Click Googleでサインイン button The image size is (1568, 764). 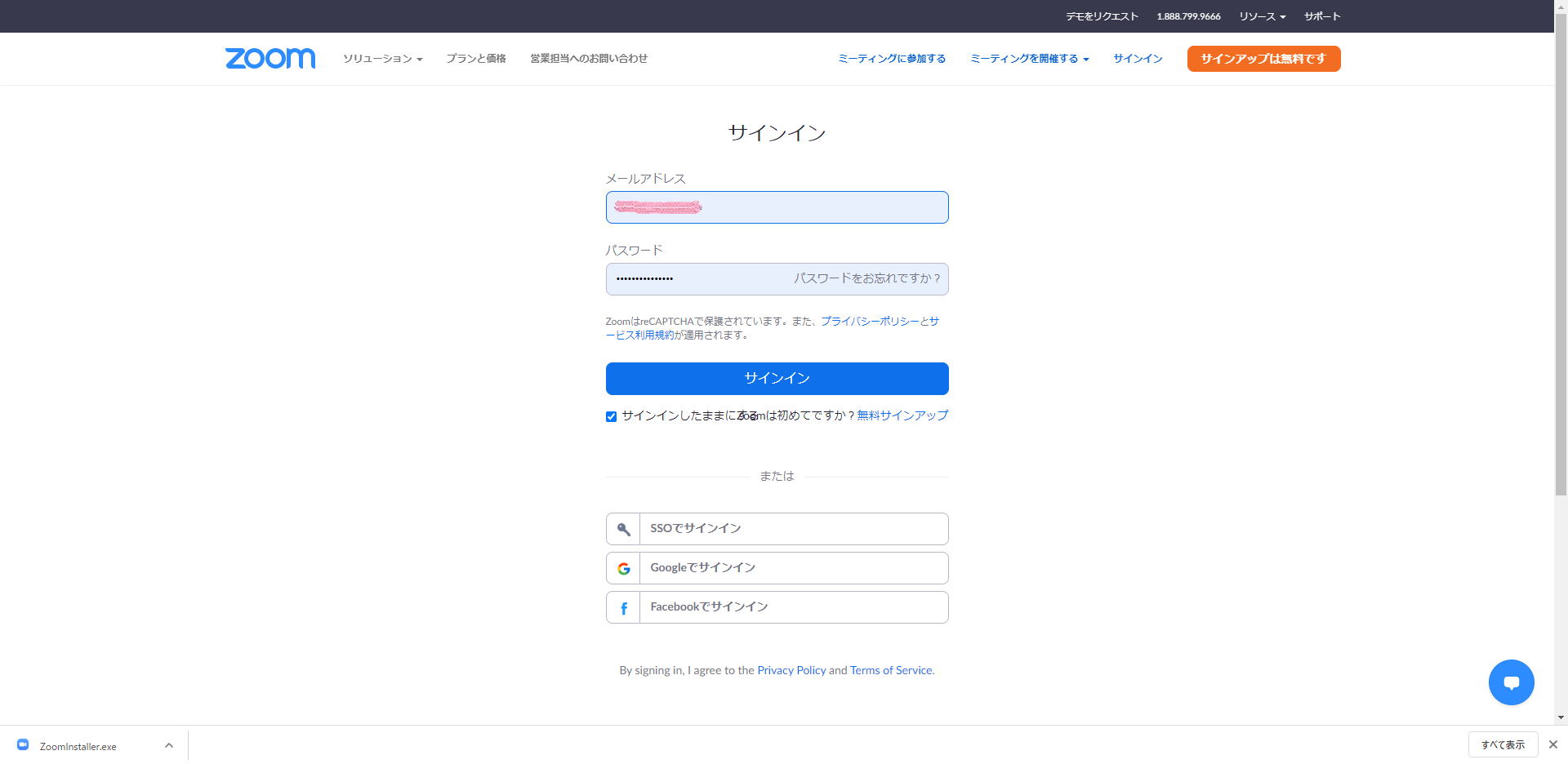click(x=777, y=568)
